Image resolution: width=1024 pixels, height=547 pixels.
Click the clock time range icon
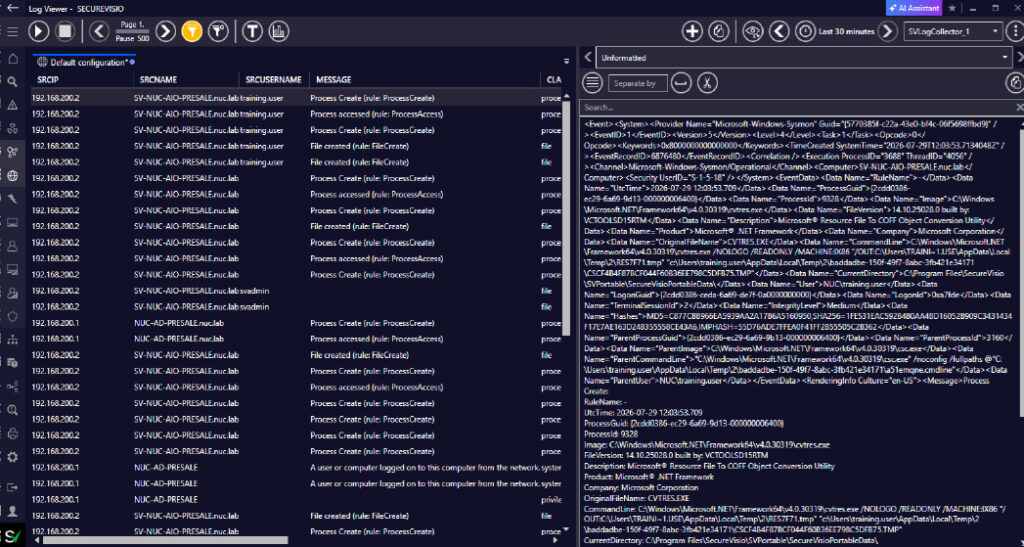[x=805, y=31]
